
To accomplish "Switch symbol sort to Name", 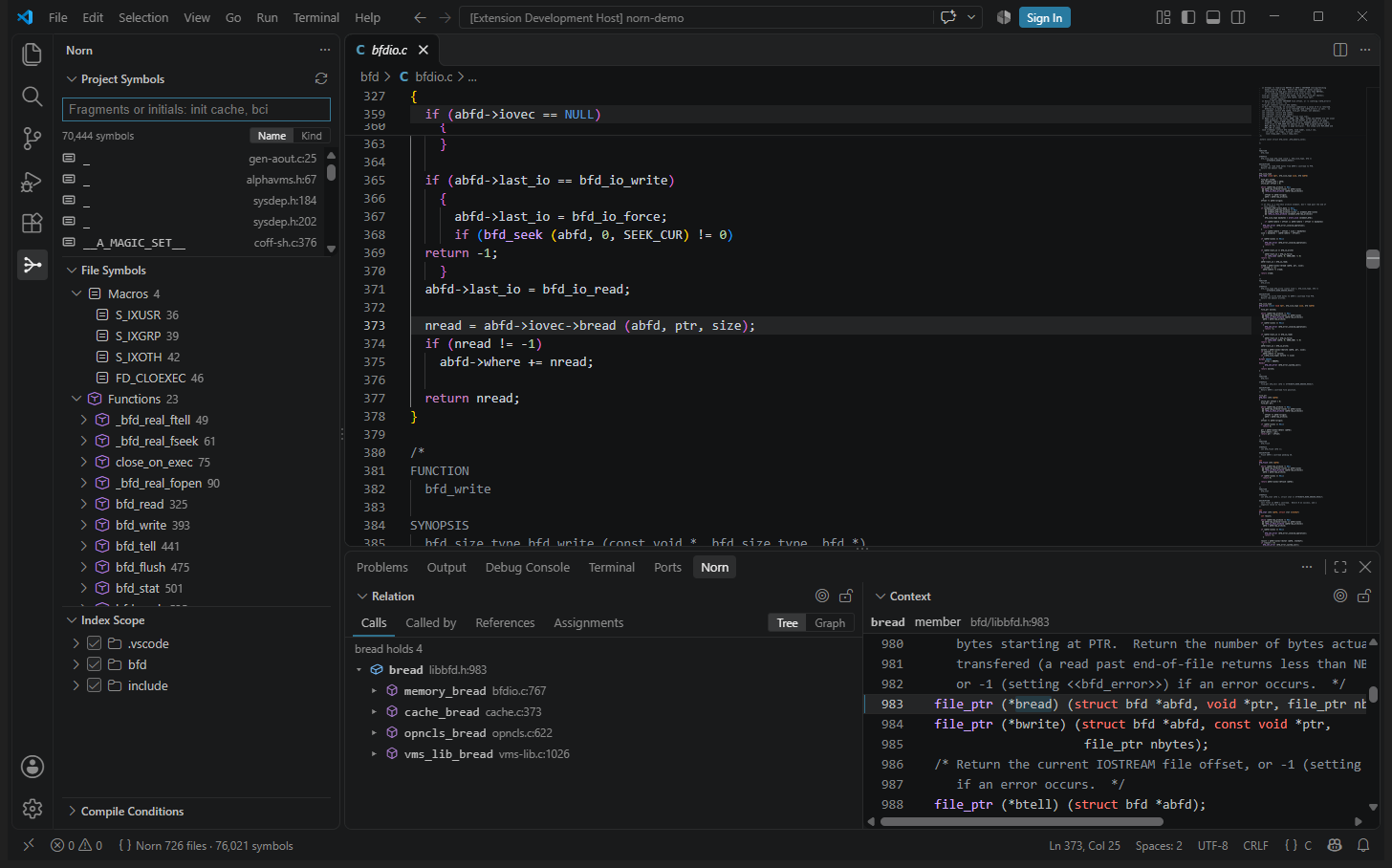I will tap(272, 136).
